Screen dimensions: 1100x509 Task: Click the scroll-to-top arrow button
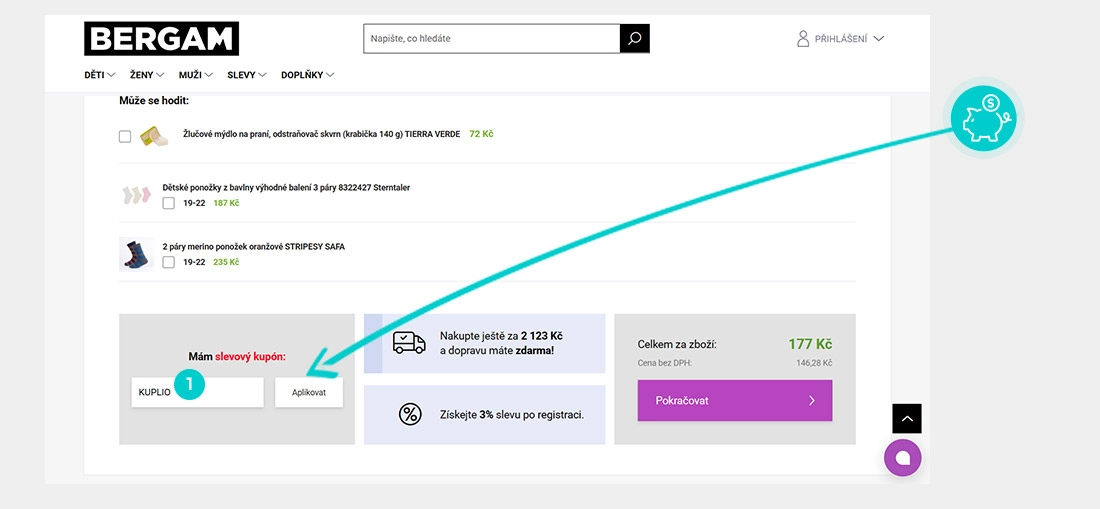click(x=907, y=419)
